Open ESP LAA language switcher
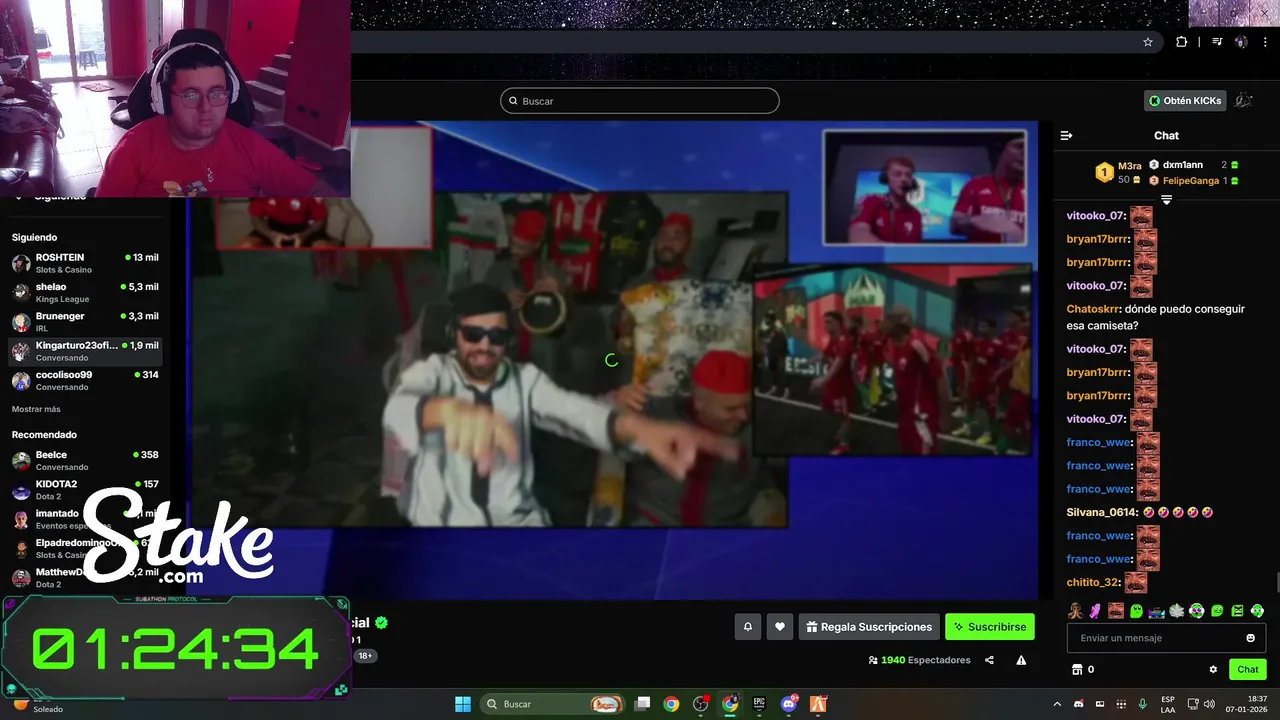1280x720 pixels. [x=1168, y=704]
